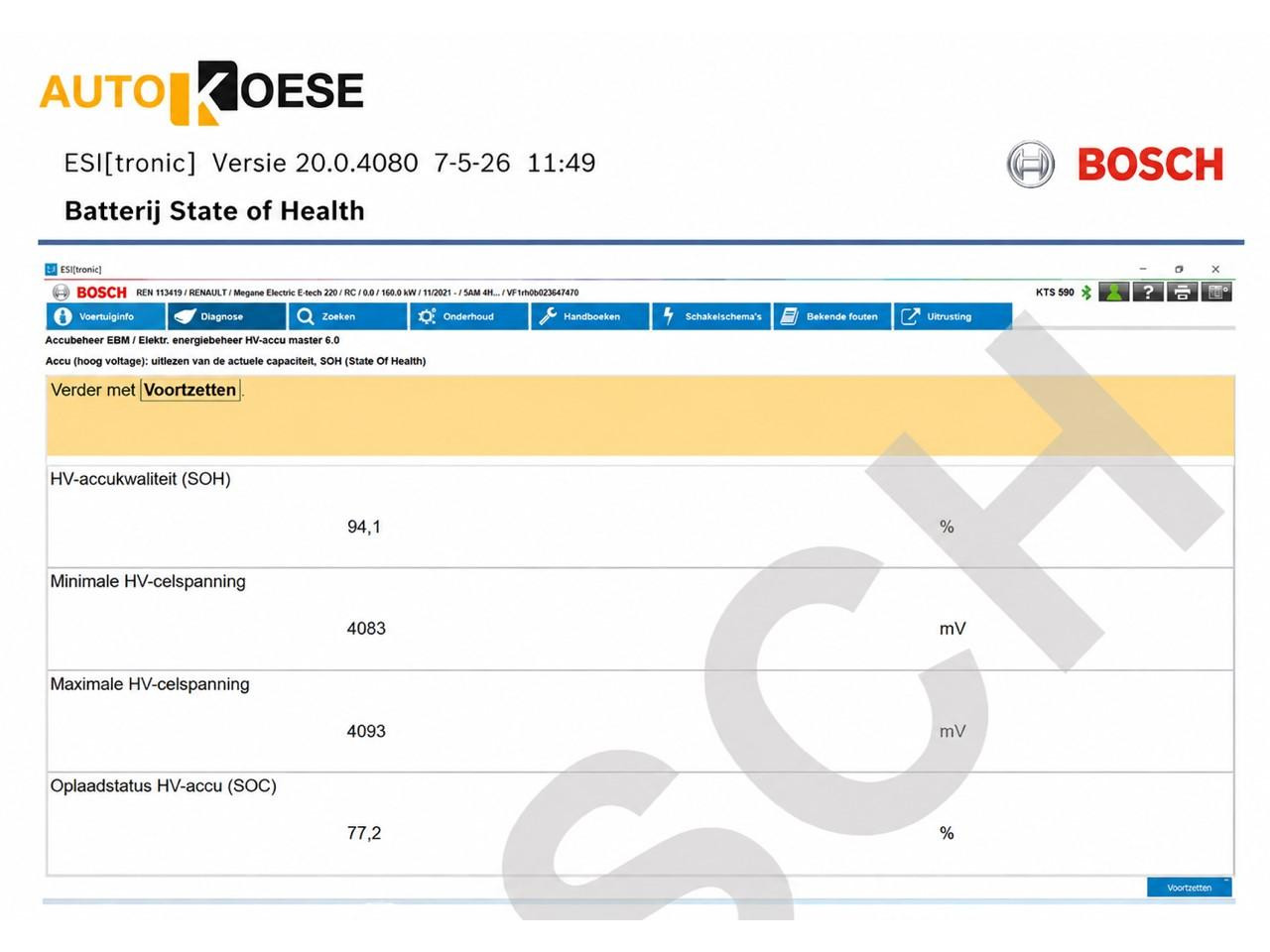Select the maximum cell voltage 4093
Screen dimensions: 1270x952
[x=366, y=732]
